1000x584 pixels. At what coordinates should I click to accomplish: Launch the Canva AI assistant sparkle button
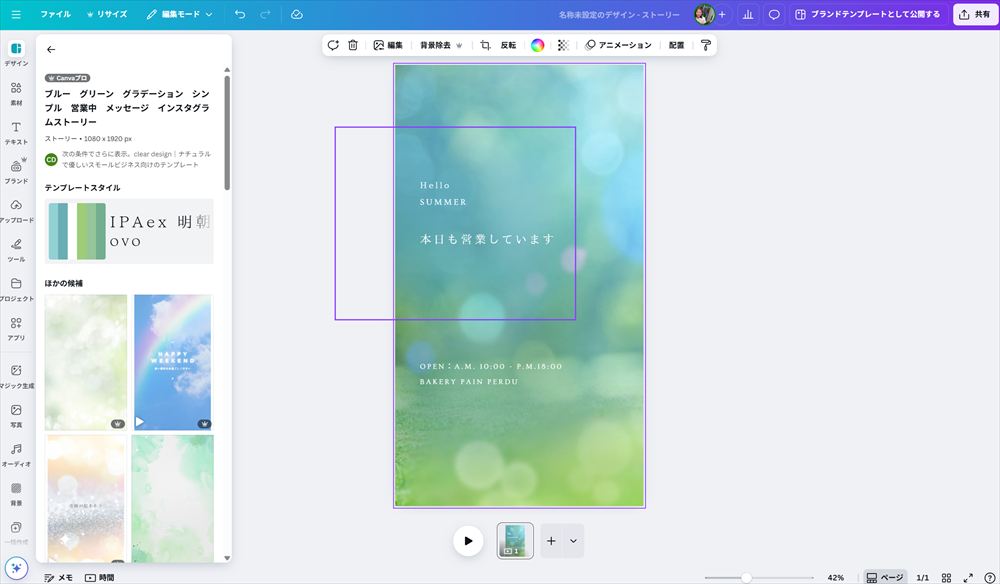pos(16,567)
